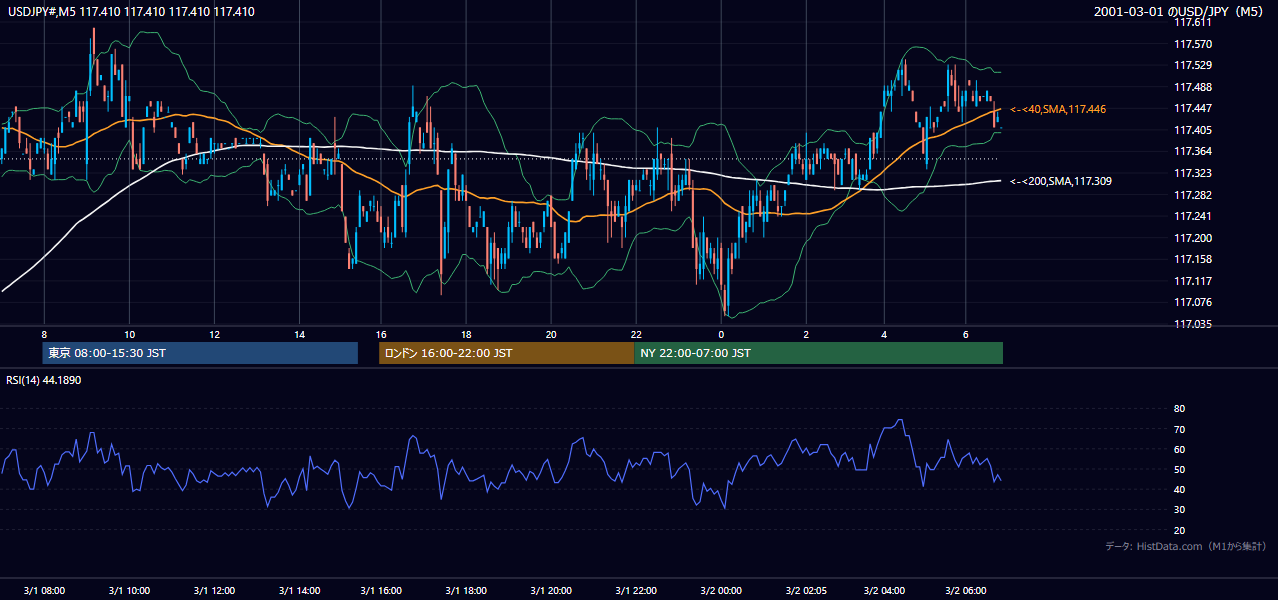Click price axis value 117.158
The height and width of the screenshot is (600, 1278).
[x=1192, y=259]
